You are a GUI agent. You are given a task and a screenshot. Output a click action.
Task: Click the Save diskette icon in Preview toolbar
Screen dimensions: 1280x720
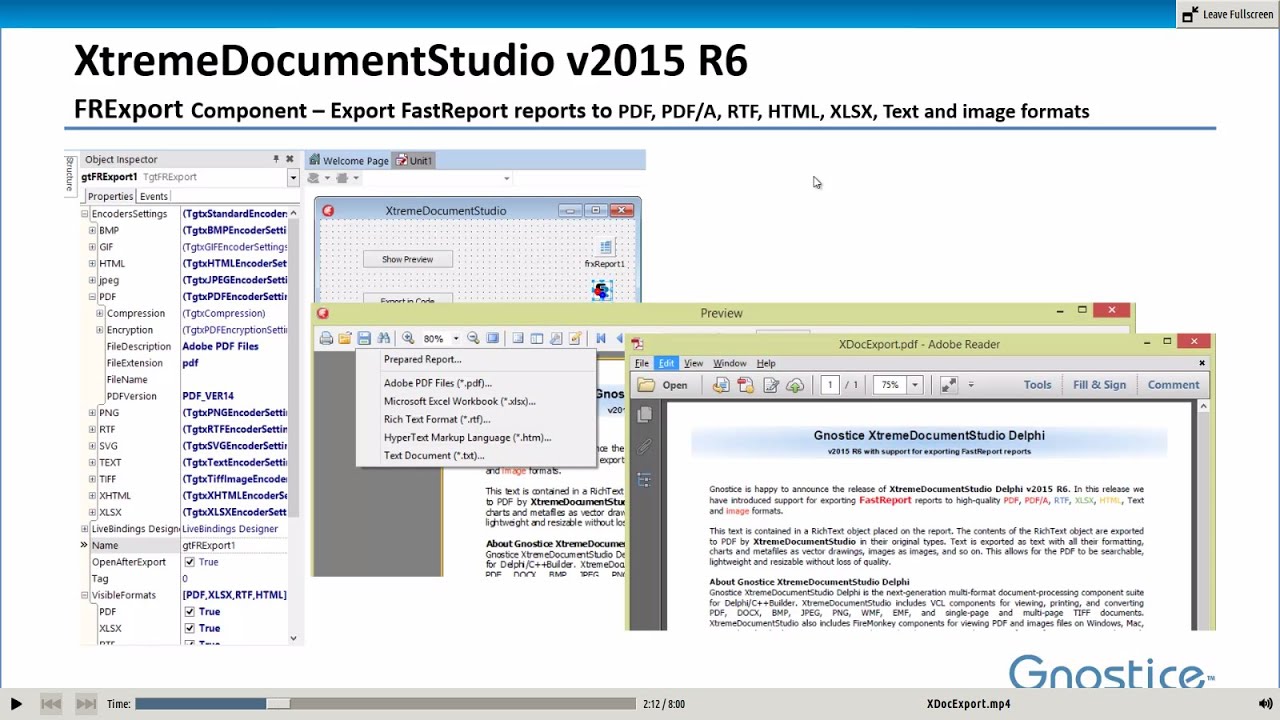click(364, 339)
